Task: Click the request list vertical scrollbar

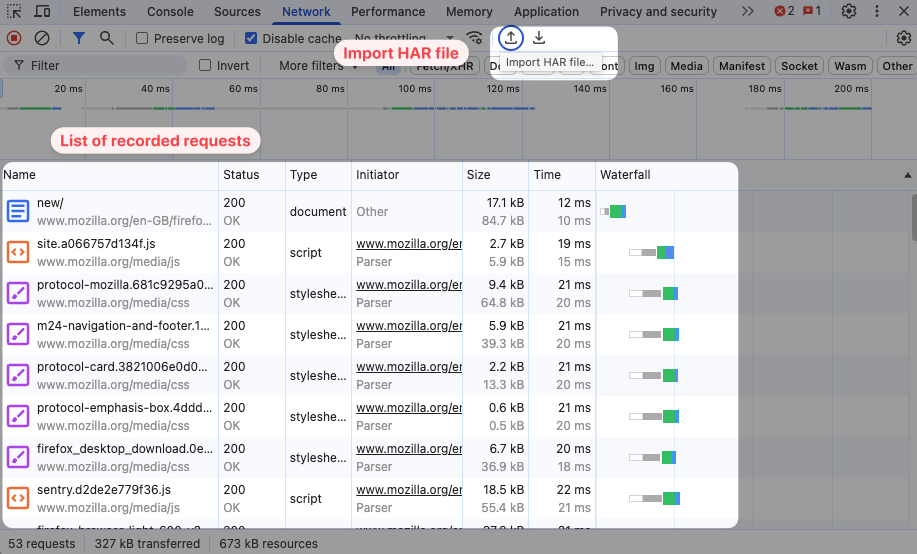Action: point(914,218)
